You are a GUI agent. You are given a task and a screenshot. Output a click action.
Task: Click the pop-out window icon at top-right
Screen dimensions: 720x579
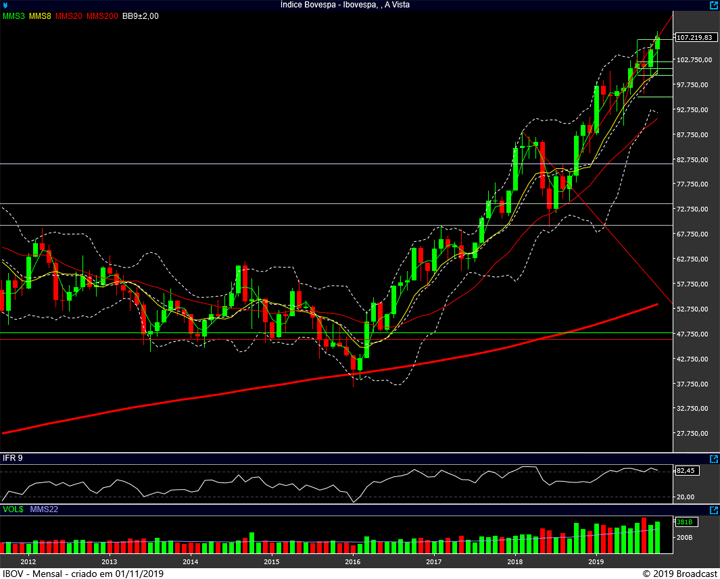point(712,5)
